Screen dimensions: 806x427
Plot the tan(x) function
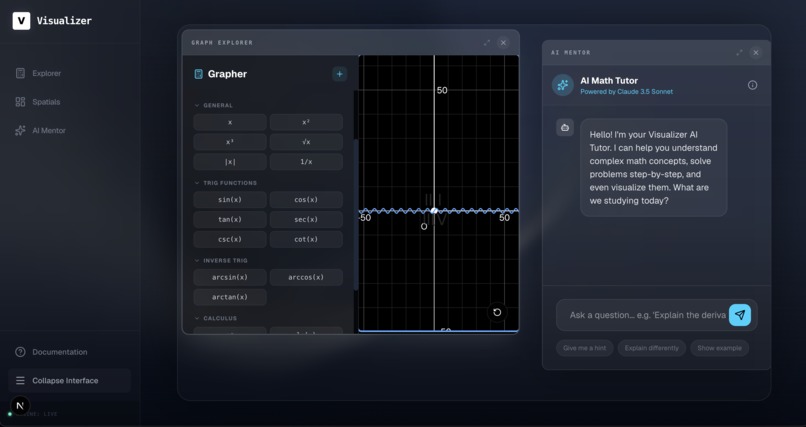tap(230, 219)
